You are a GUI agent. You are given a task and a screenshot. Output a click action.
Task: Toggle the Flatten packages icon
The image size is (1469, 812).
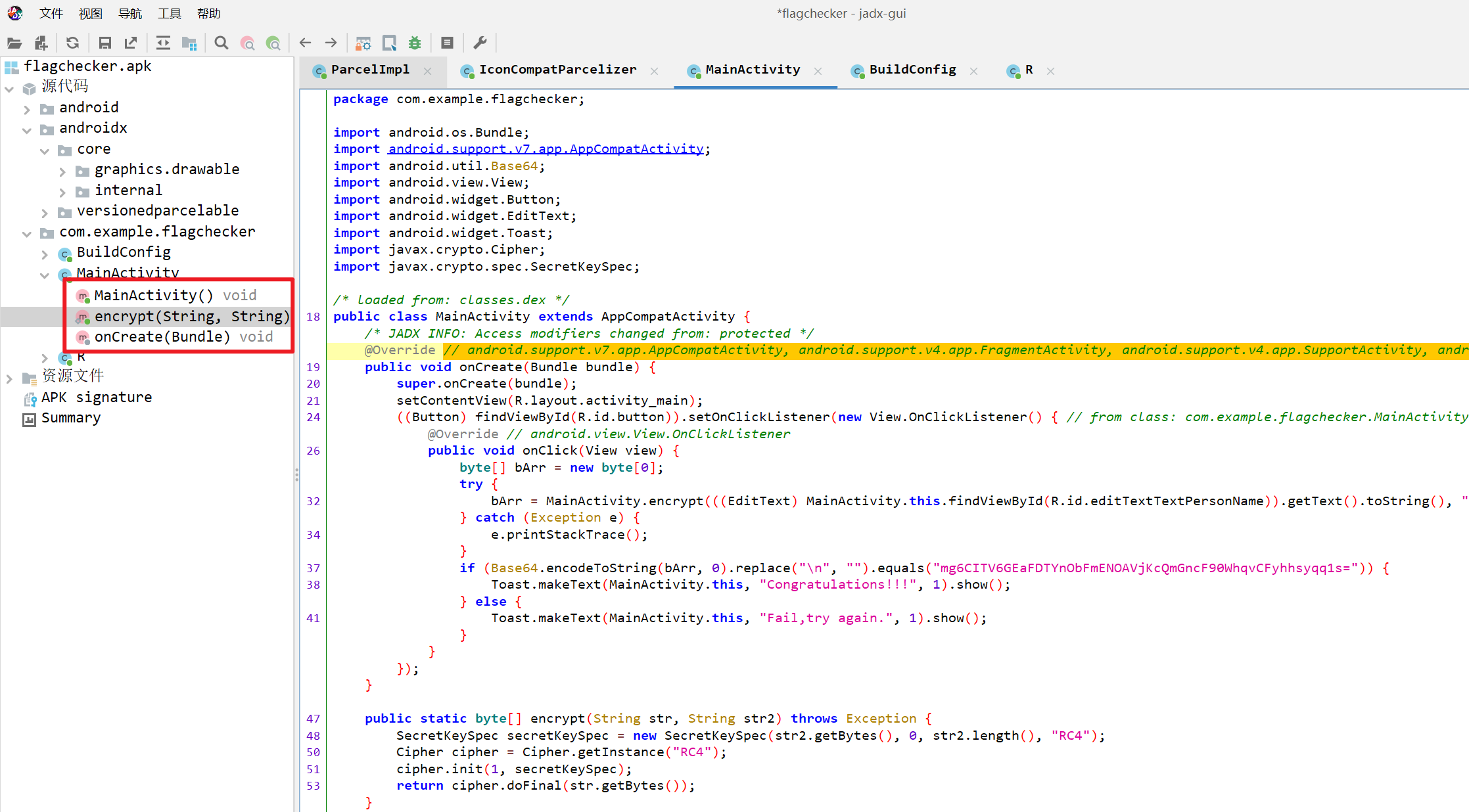pyautogui.click(x=189, y=43)
